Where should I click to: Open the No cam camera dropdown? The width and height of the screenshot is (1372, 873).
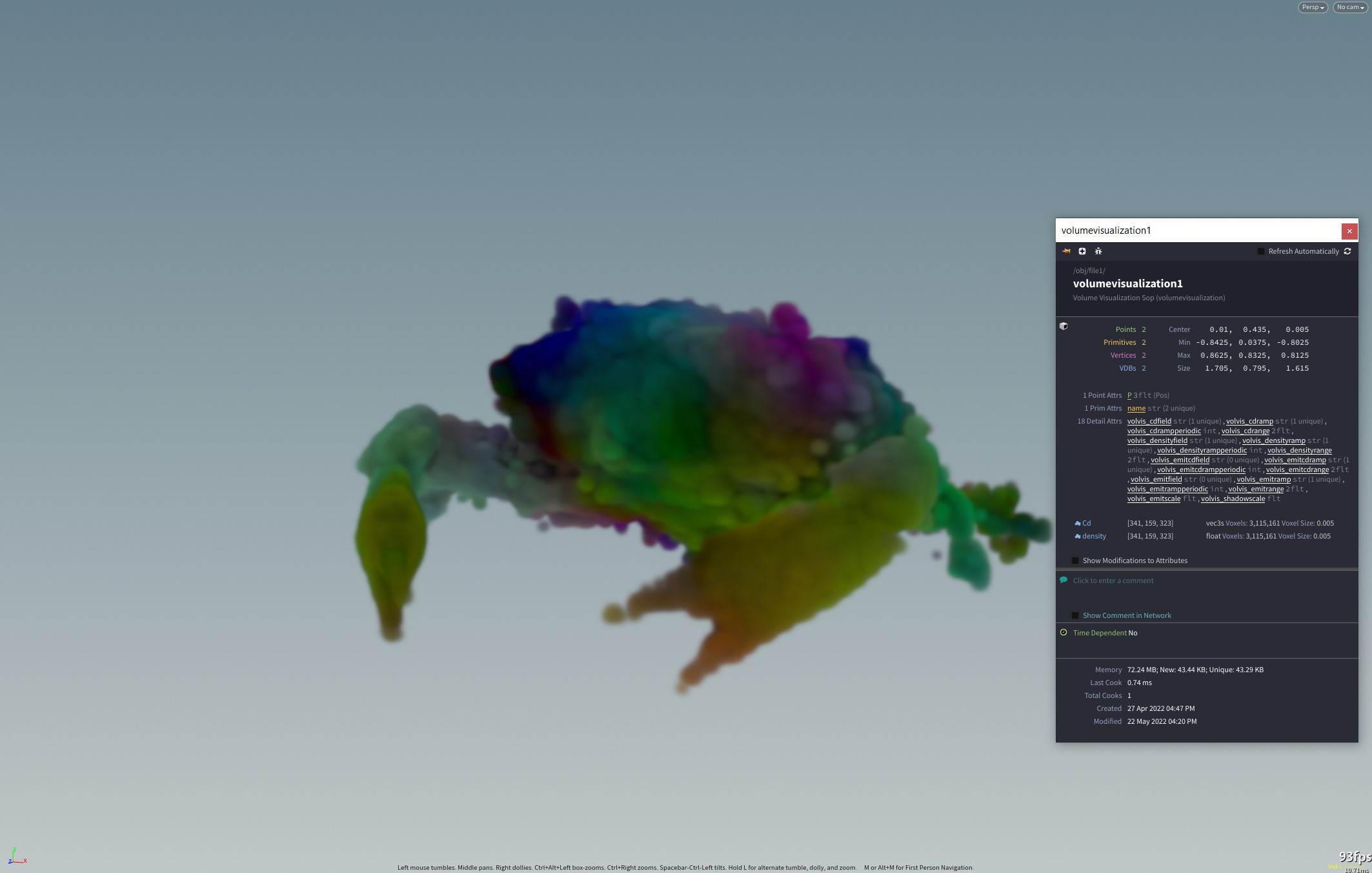pyautogui.click(x=1349, y=7)
